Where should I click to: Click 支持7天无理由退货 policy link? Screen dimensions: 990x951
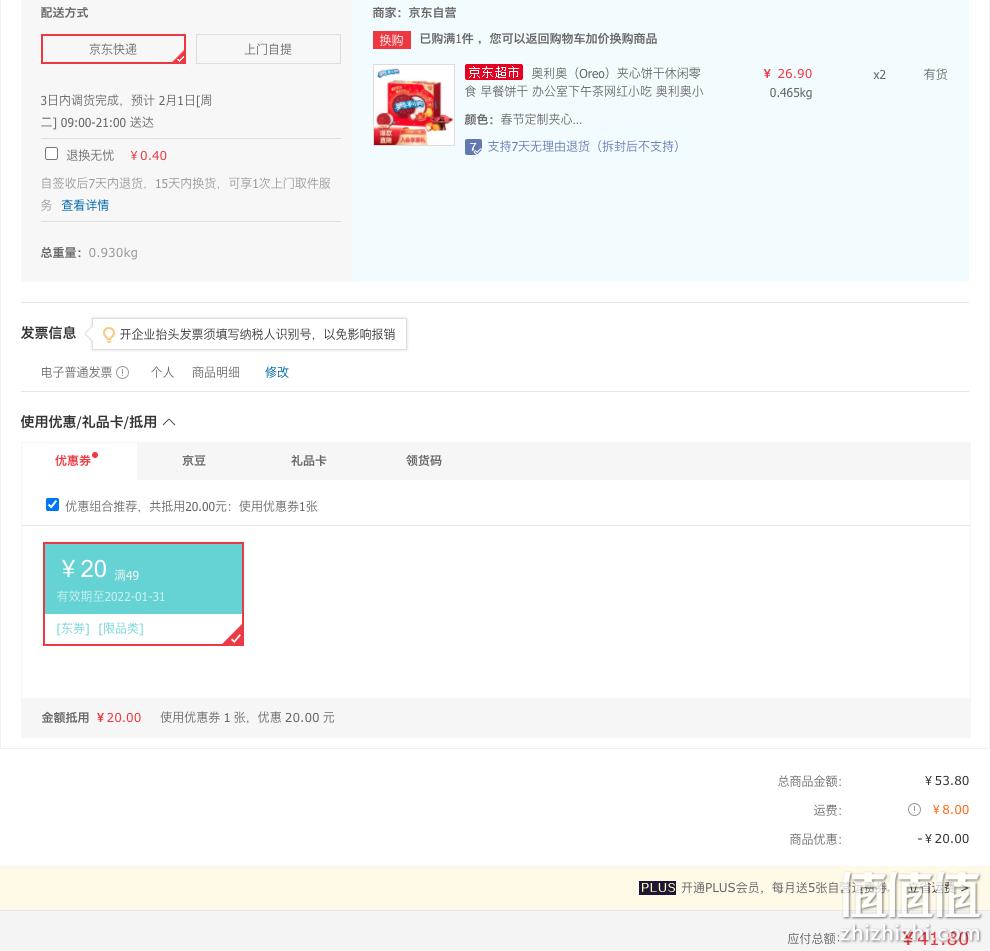[x=583, y=147]
